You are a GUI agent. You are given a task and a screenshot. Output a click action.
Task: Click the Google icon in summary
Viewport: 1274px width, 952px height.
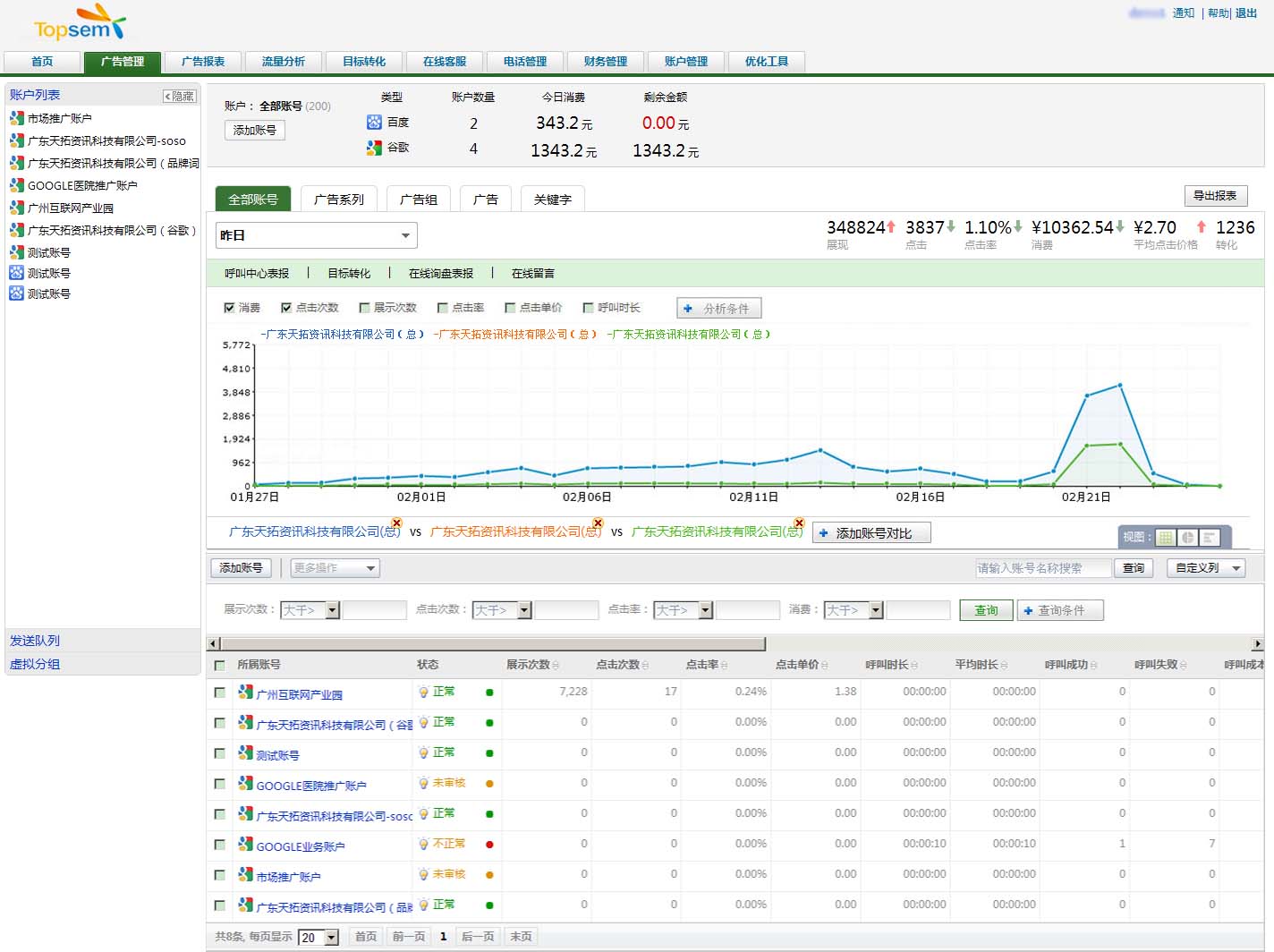pos(374,148)
